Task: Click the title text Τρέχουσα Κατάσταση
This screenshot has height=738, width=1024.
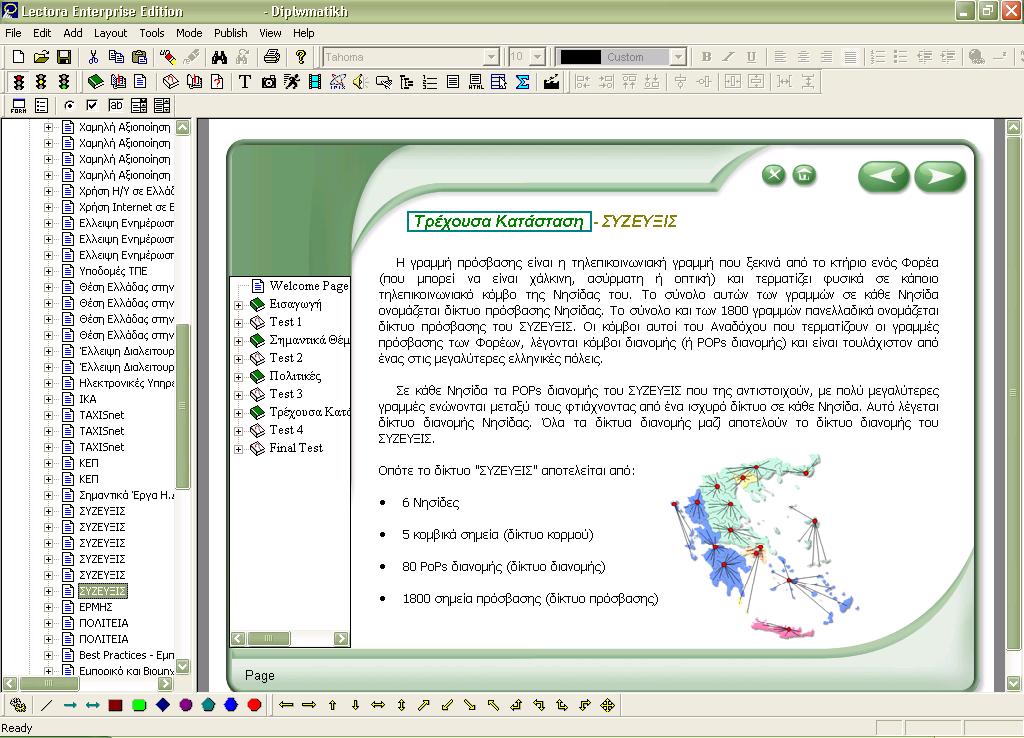Action: point(499,221)
